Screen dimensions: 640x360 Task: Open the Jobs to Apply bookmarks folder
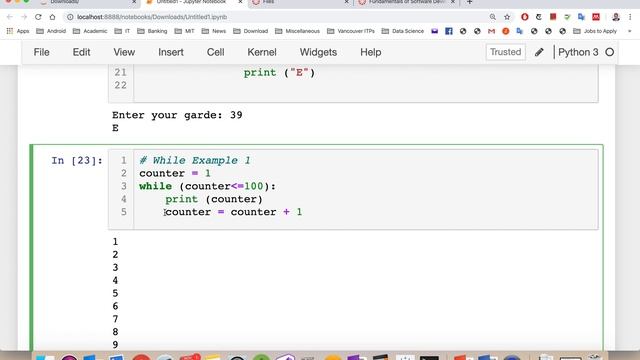[595, 31]
